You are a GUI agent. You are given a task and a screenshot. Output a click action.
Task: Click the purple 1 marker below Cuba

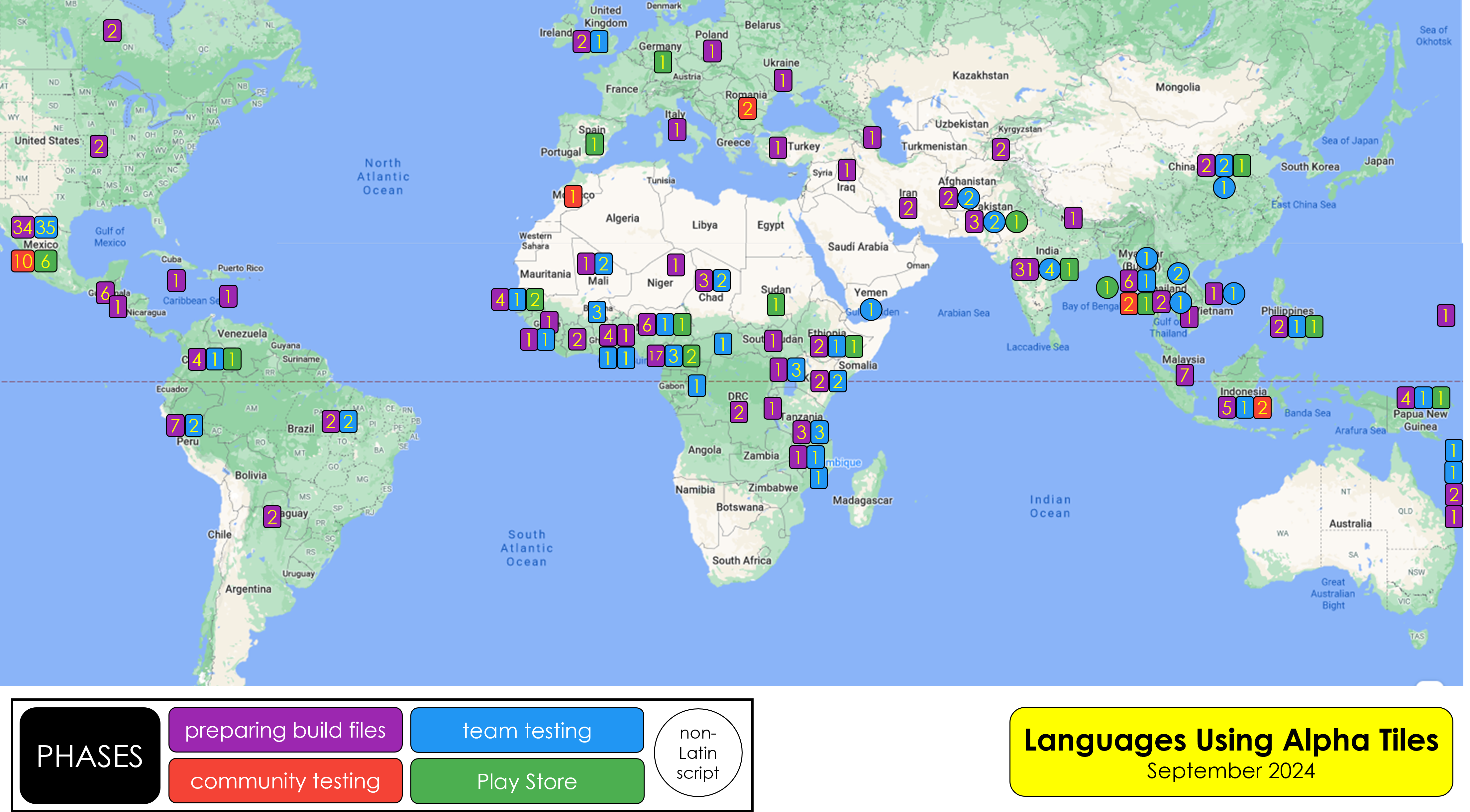tap(176, 281)
